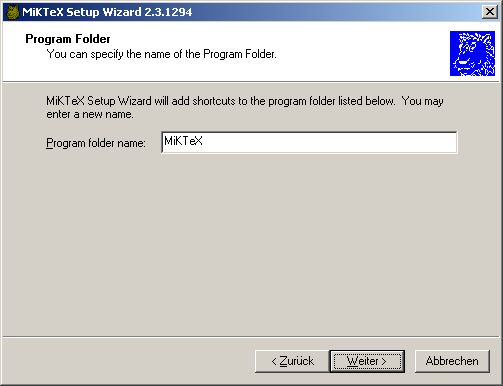Click the subtitle about specifying the Program Folder name
Image resolution: width=503 pixels, height=386 pixels.
[x=162, y=54]
